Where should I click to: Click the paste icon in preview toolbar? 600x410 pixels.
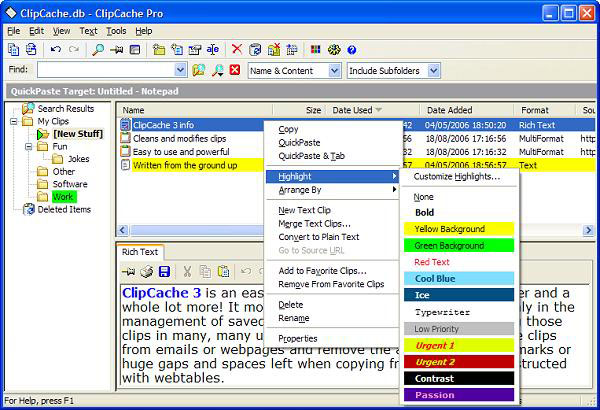tap(223, 272)
